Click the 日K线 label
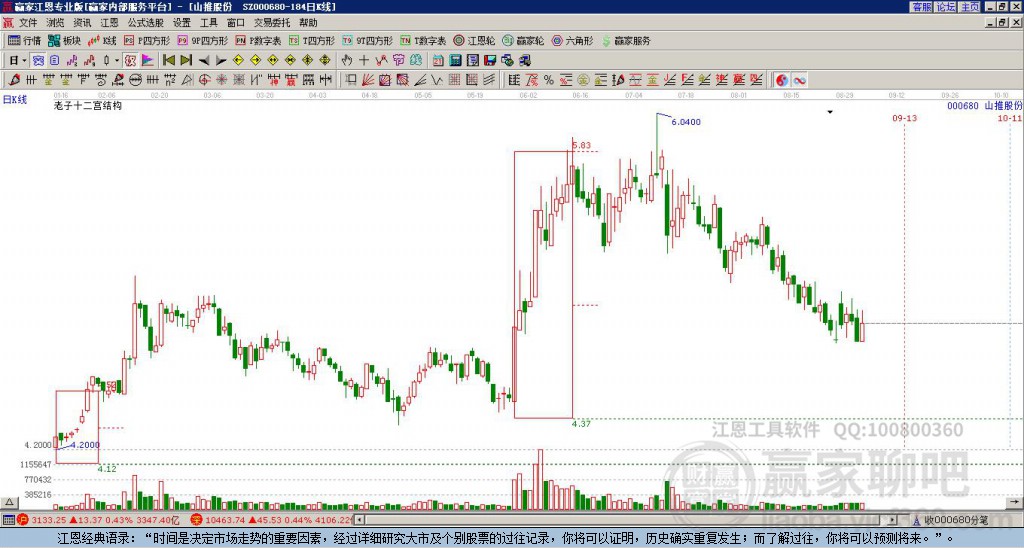Image resolution: width=1024 pixels, height=548 pixels. tap(15, 100)
